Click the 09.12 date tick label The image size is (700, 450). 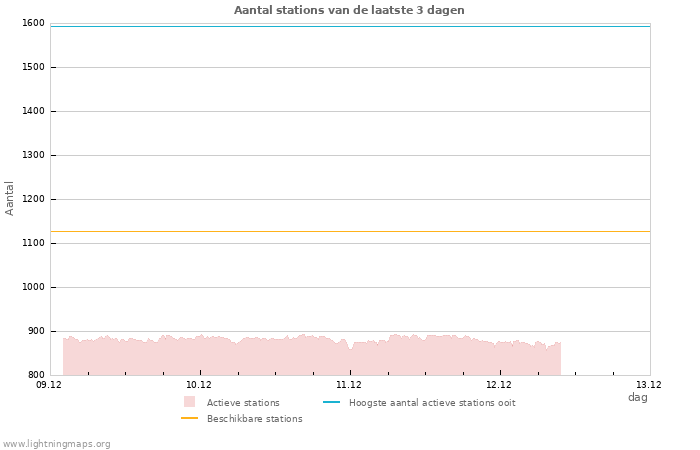tap(49, 384)
